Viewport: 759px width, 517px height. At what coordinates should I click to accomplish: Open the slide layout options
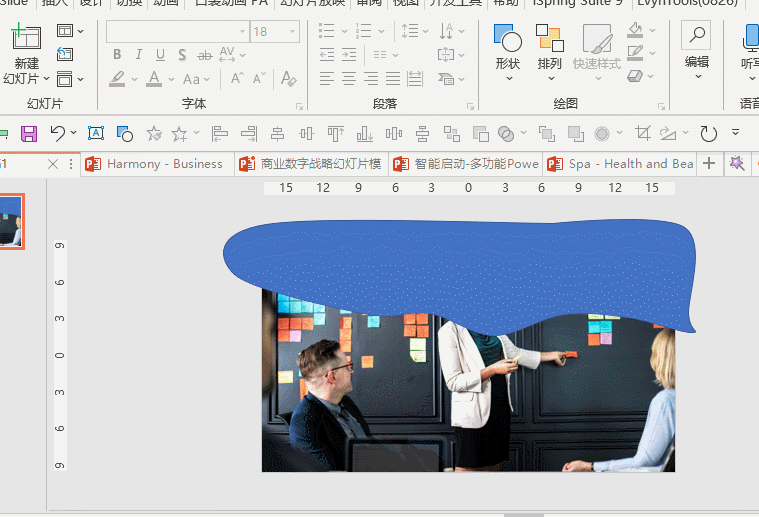(70, 31)
